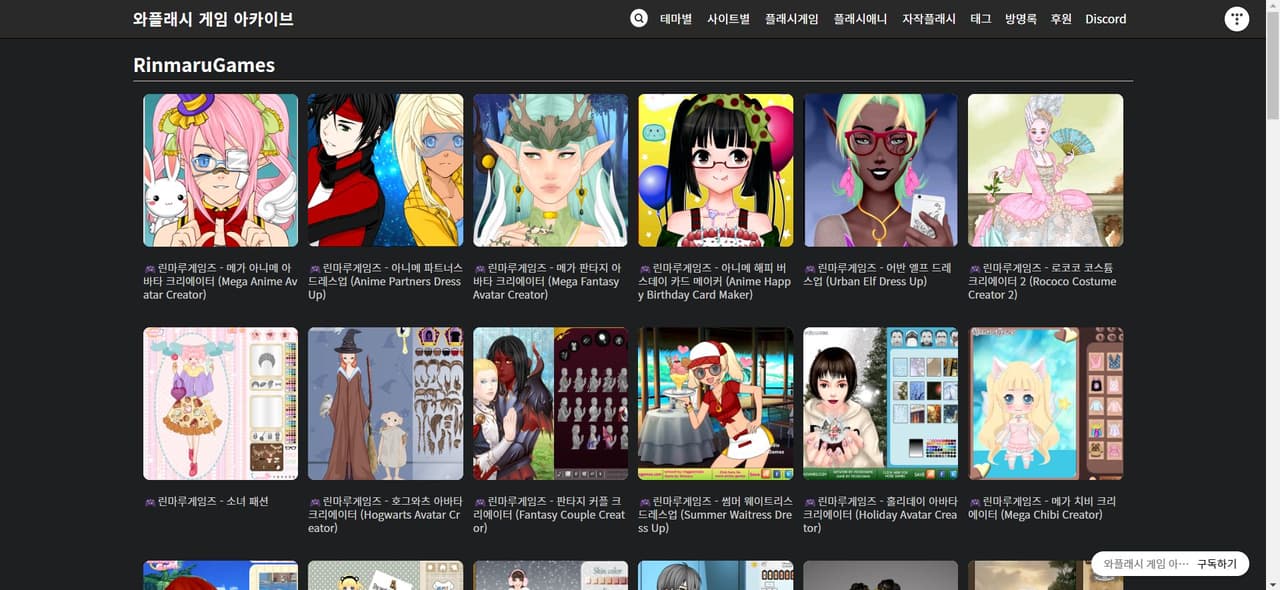Click the 구독하기 subscribe button

[x=1217, y=564]
